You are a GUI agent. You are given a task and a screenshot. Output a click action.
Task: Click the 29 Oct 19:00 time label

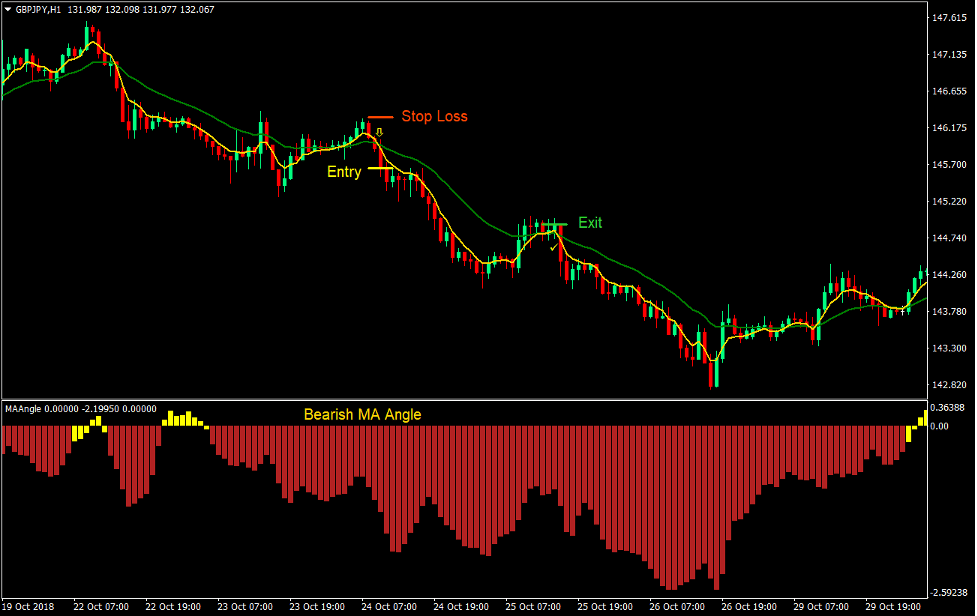[x=892, y=606]
